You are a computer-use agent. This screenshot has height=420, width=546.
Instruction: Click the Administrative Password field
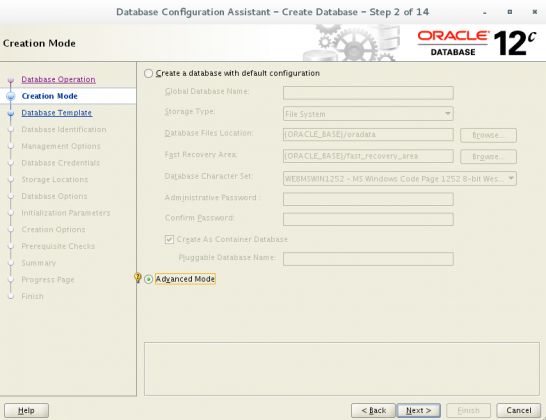[x=368, y=199]
